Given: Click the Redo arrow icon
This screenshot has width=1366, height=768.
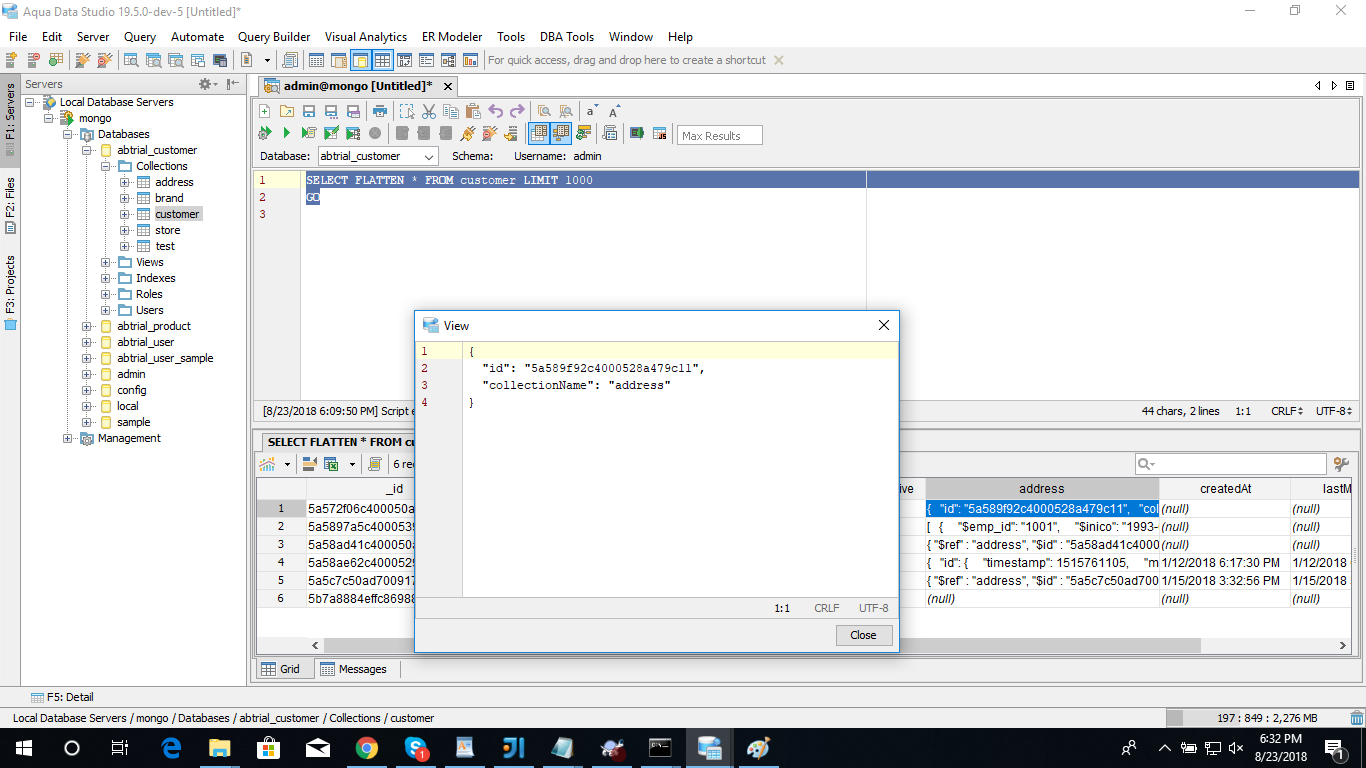Looking at the screenshot, I should [x=517, y=111].
